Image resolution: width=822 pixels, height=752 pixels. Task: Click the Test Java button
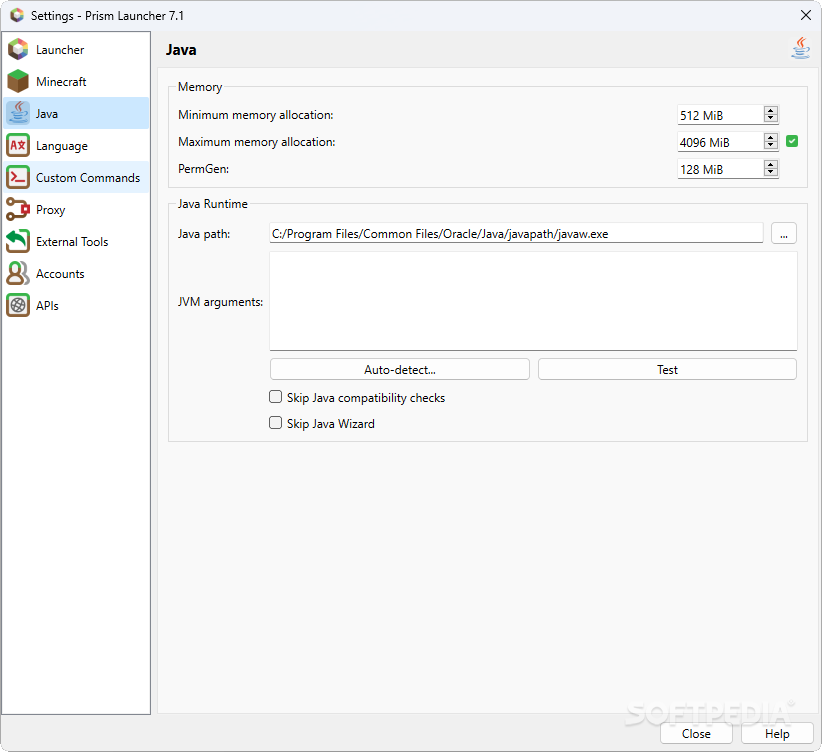667,370
